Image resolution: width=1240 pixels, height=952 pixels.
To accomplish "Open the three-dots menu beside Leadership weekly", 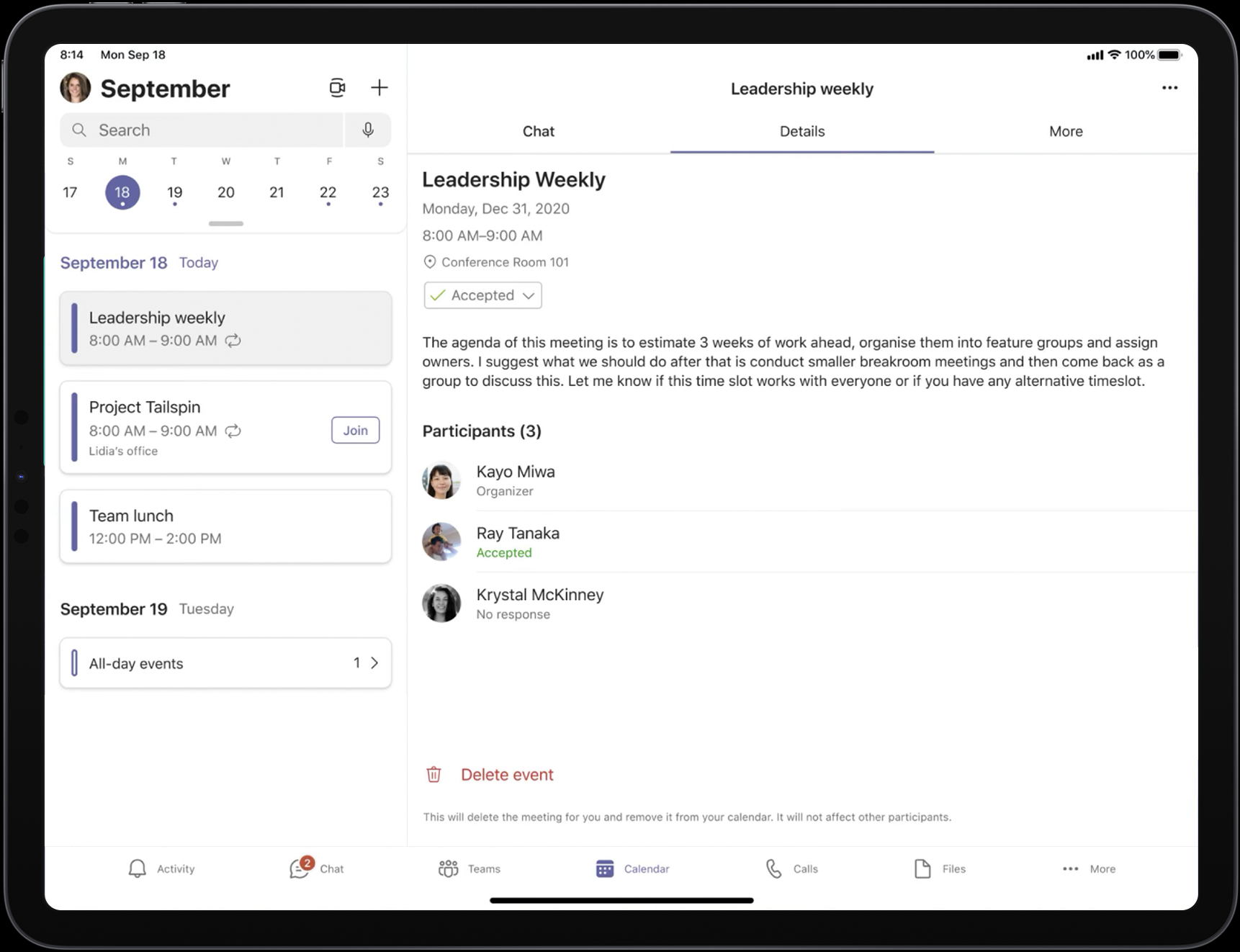I will point(1169,88).
